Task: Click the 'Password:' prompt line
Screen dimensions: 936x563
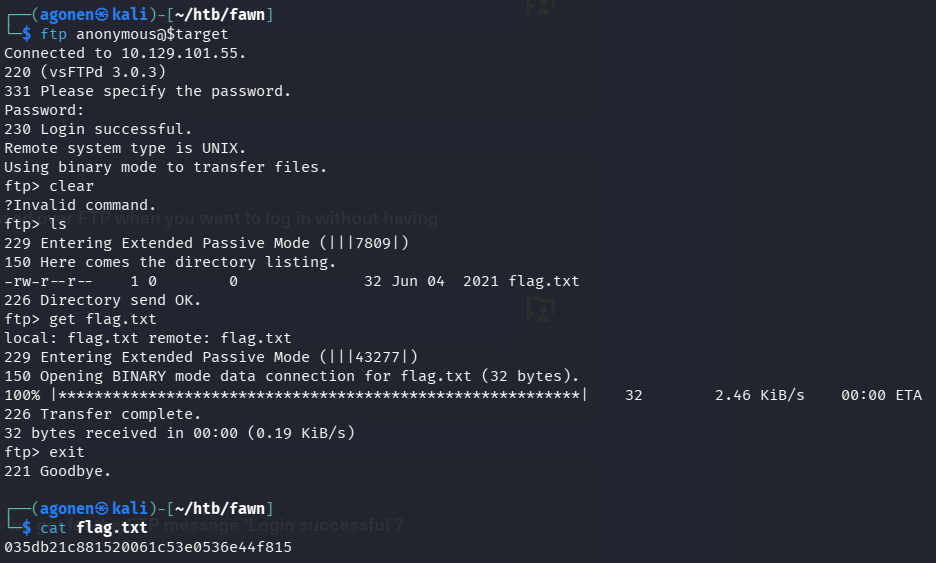Action: click(45, 110)
